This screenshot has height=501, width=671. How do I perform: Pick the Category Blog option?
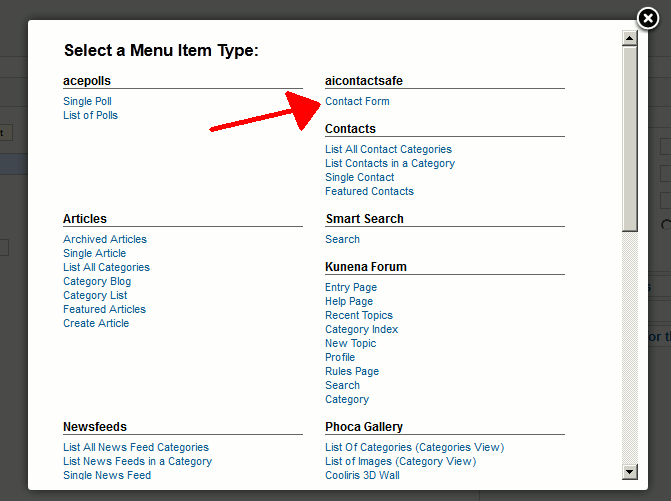[x=97, y=282]
